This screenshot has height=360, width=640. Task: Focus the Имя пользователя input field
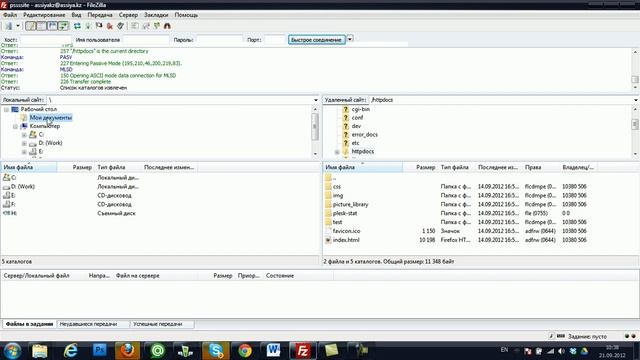[146, 40]
